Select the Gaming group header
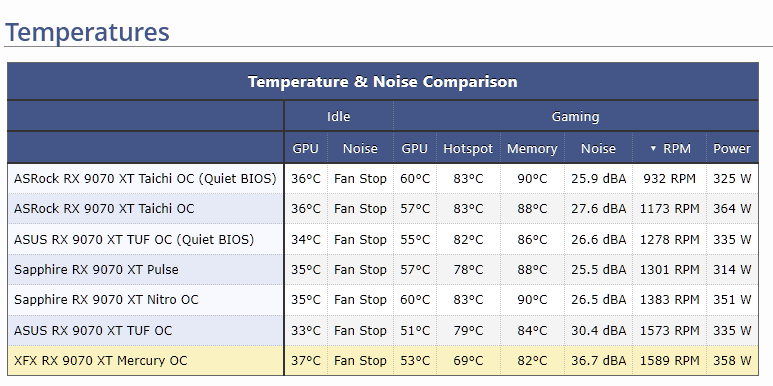Image resolution: width=773 pixels, height=386 pixels. pyautogui.click(x=575, y=116)
